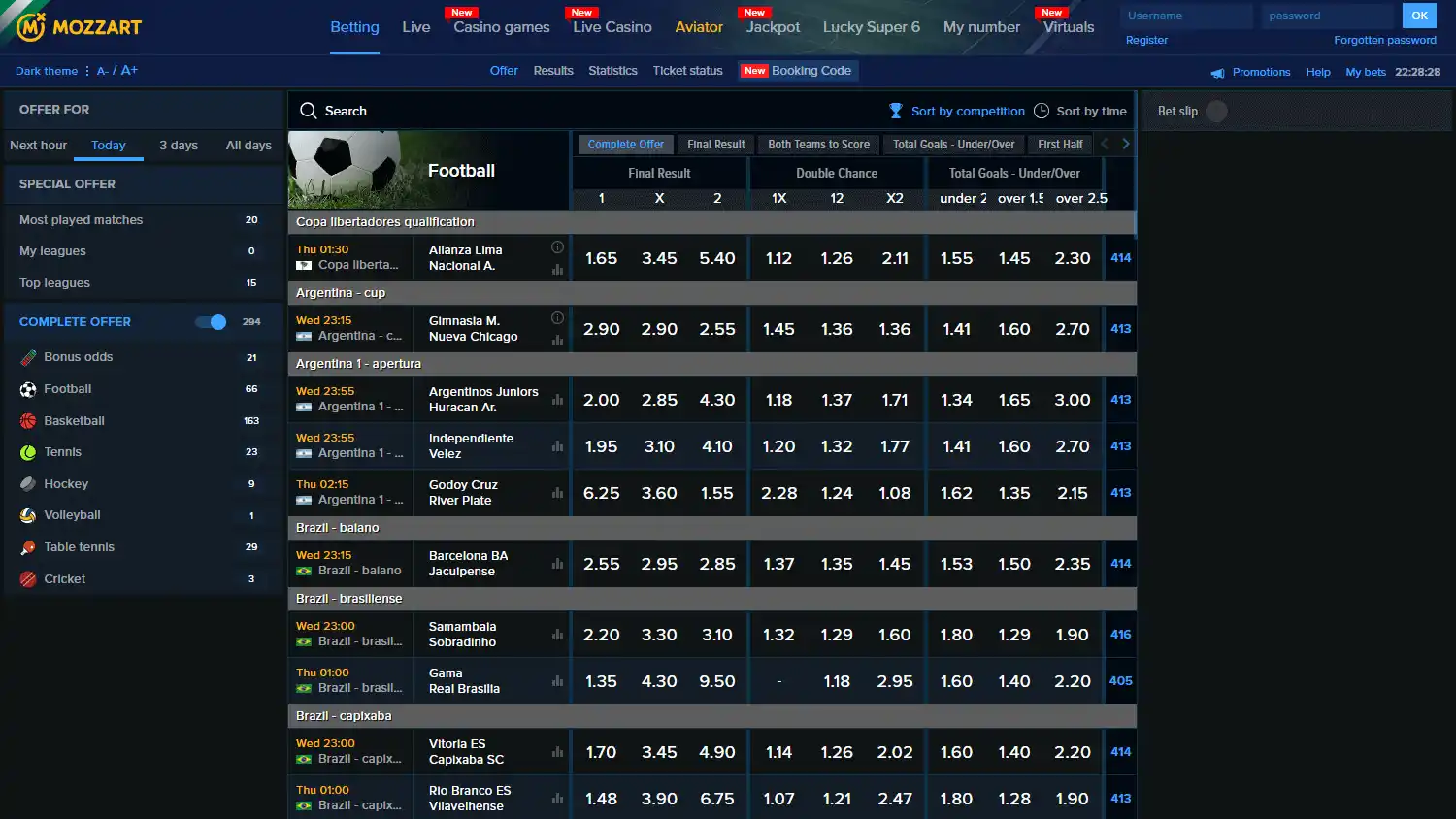Screen dimensions: 1456x819
Task: Select over 2.5 odds 3.00 Argentinos Juniors
Action: click(x=1073, y=400)
